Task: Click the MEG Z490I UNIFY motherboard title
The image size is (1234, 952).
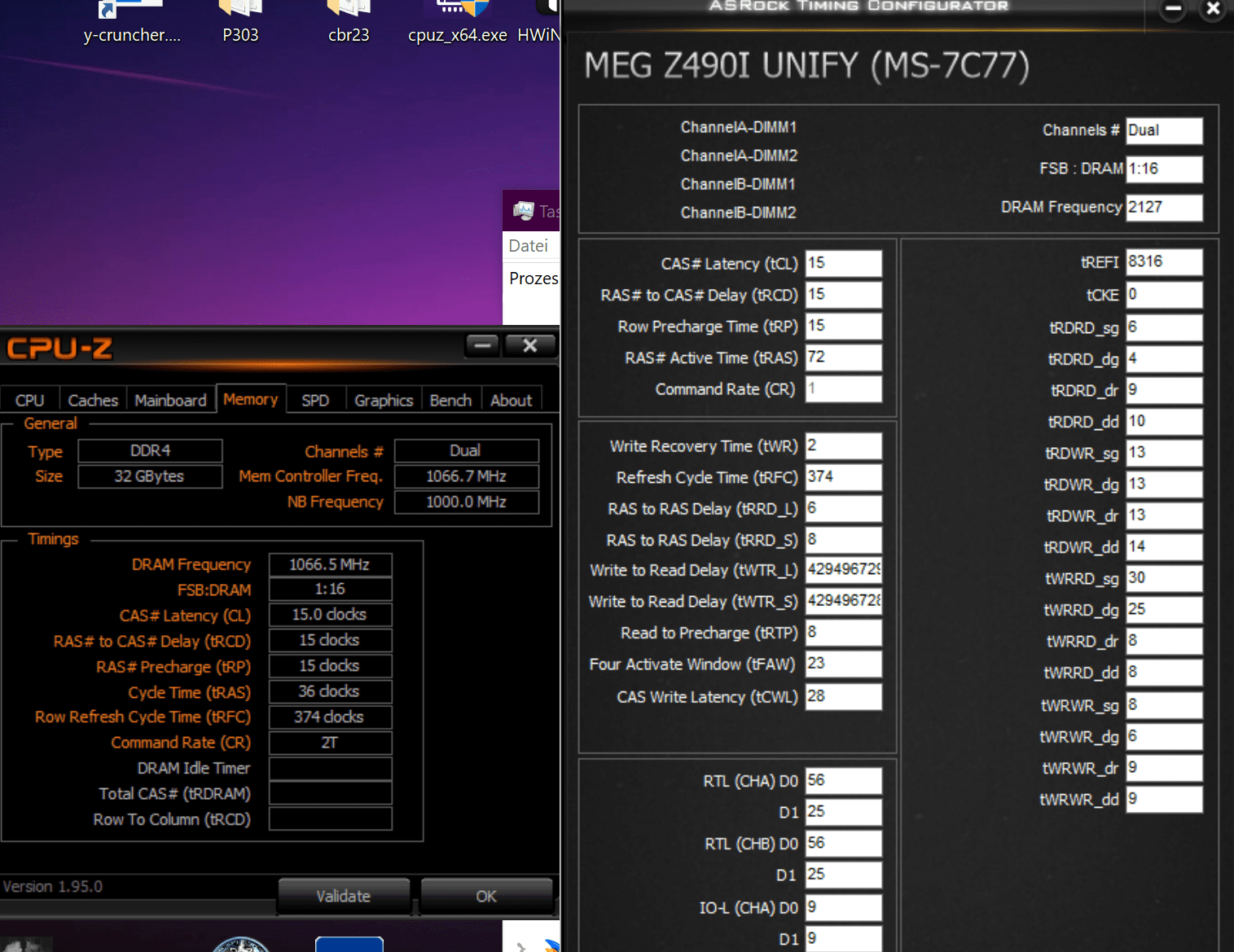Action: [x=807, y=66]
